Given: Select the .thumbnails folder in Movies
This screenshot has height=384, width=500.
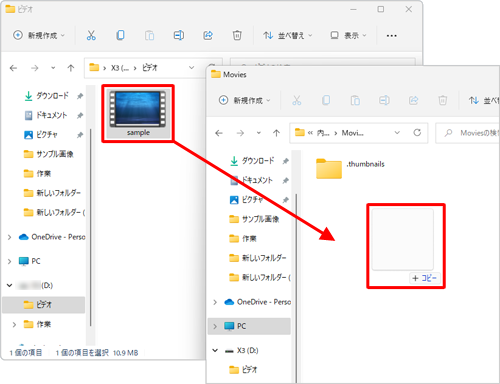Looking at the screenshot, I should tap(350, 168).
